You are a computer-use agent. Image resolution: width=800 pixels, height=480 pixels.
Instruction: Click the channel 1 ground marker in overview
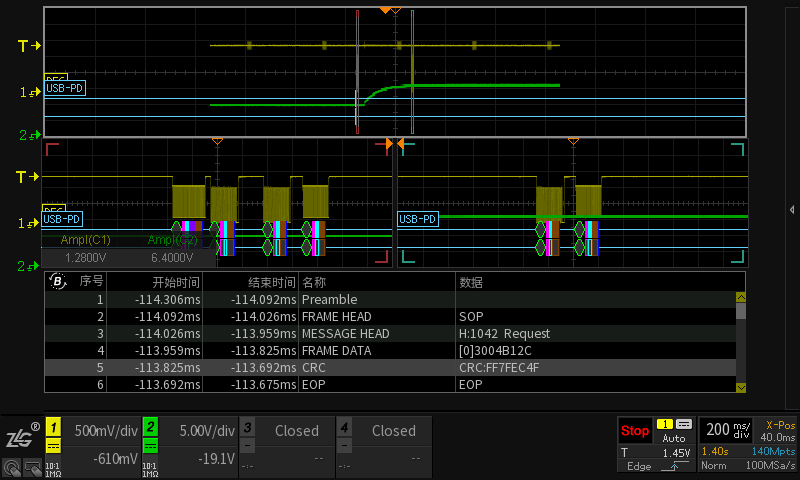[x=30, y=92]
